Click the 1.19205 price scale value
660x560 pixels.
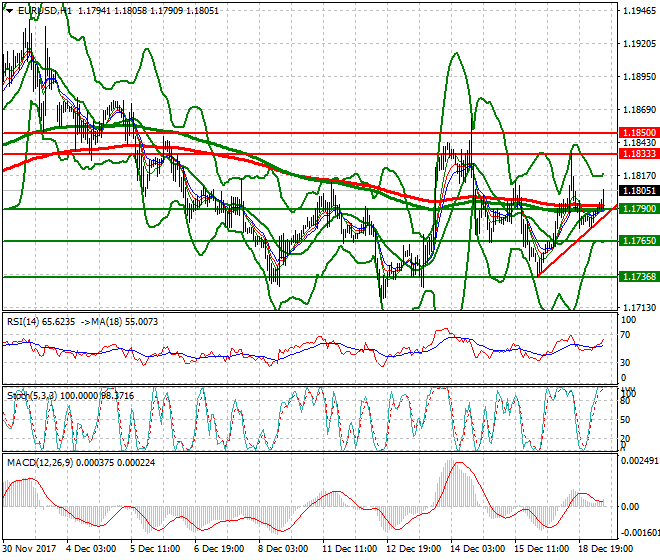pyautogui.click(x=639, y=44)
